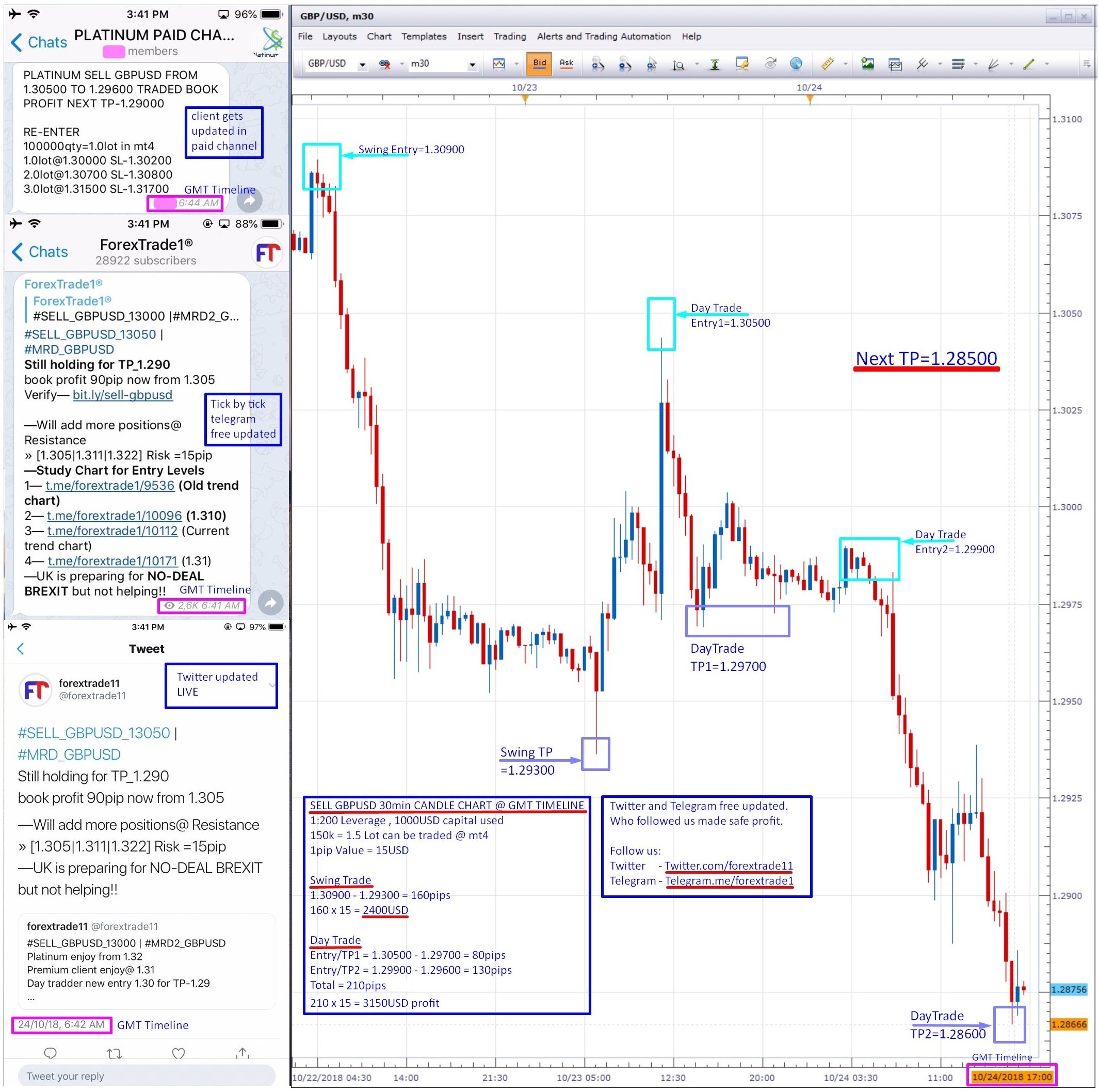Click the zoom in magnifier icon
This screenshot has width=1099, height=1092.
[598, 65]
